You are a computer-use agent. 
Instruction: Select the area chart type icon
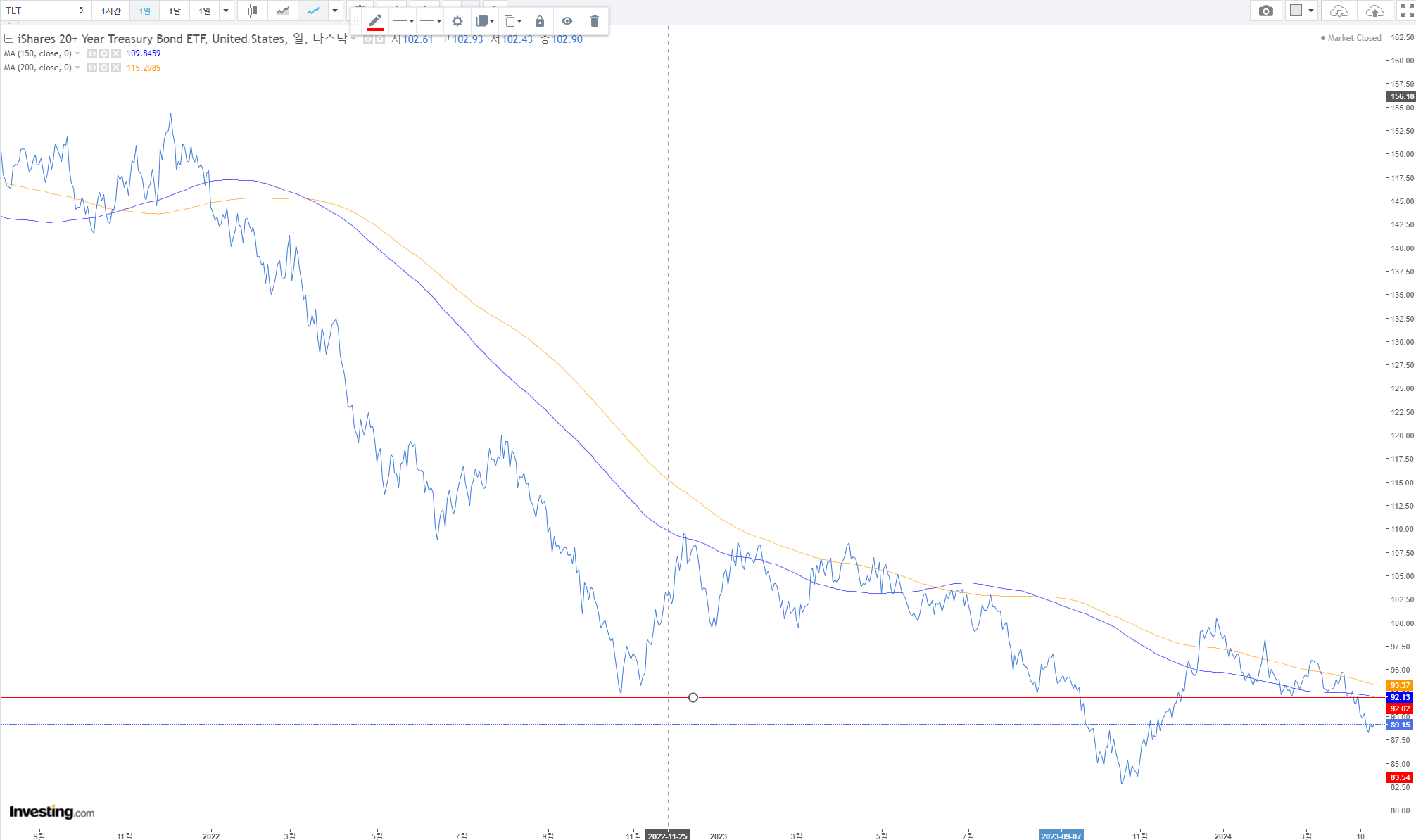(x=282, y=11)
